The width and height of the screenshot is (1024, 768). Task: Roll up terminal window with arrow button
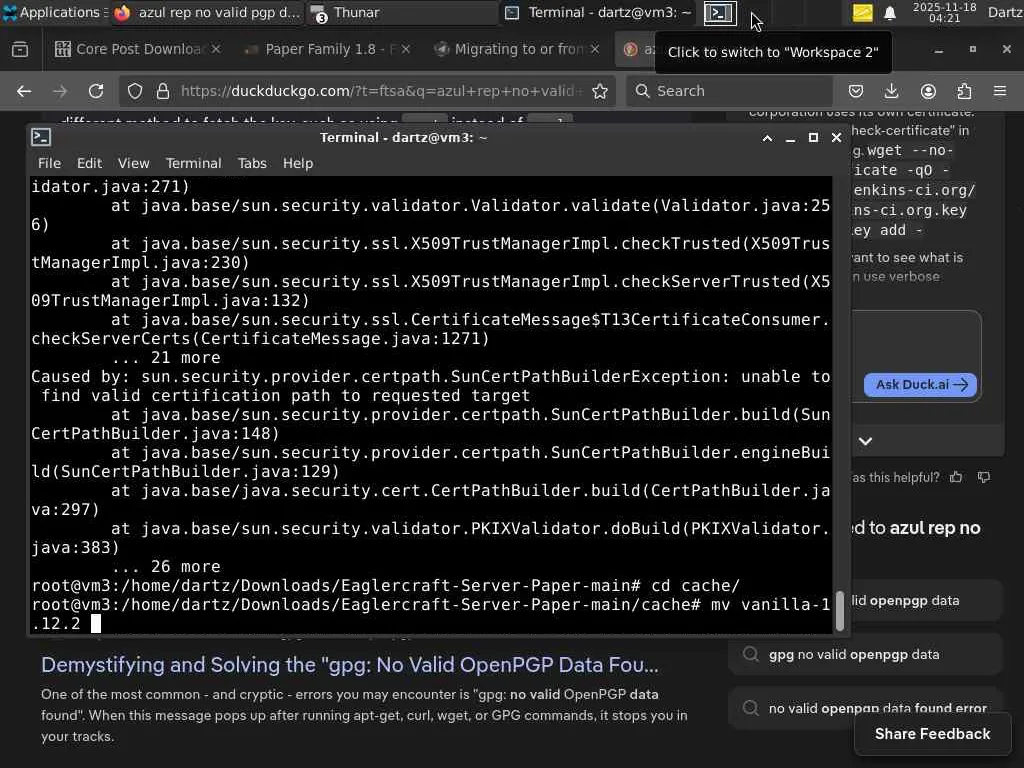[x=767, y=138]
